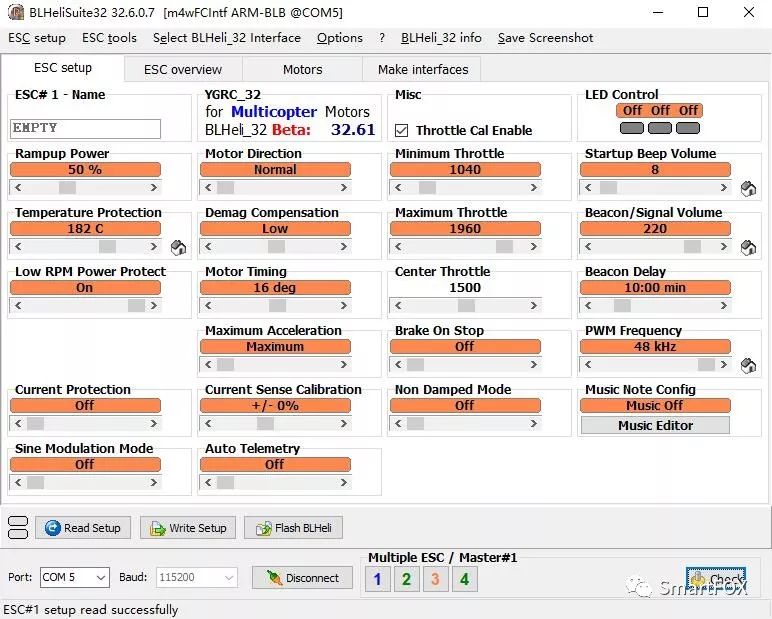The height and width of the screenshot is (619, 772).
Task: Click the Beacon/Signal Volume slider thumb
Action: pos(692,247)
